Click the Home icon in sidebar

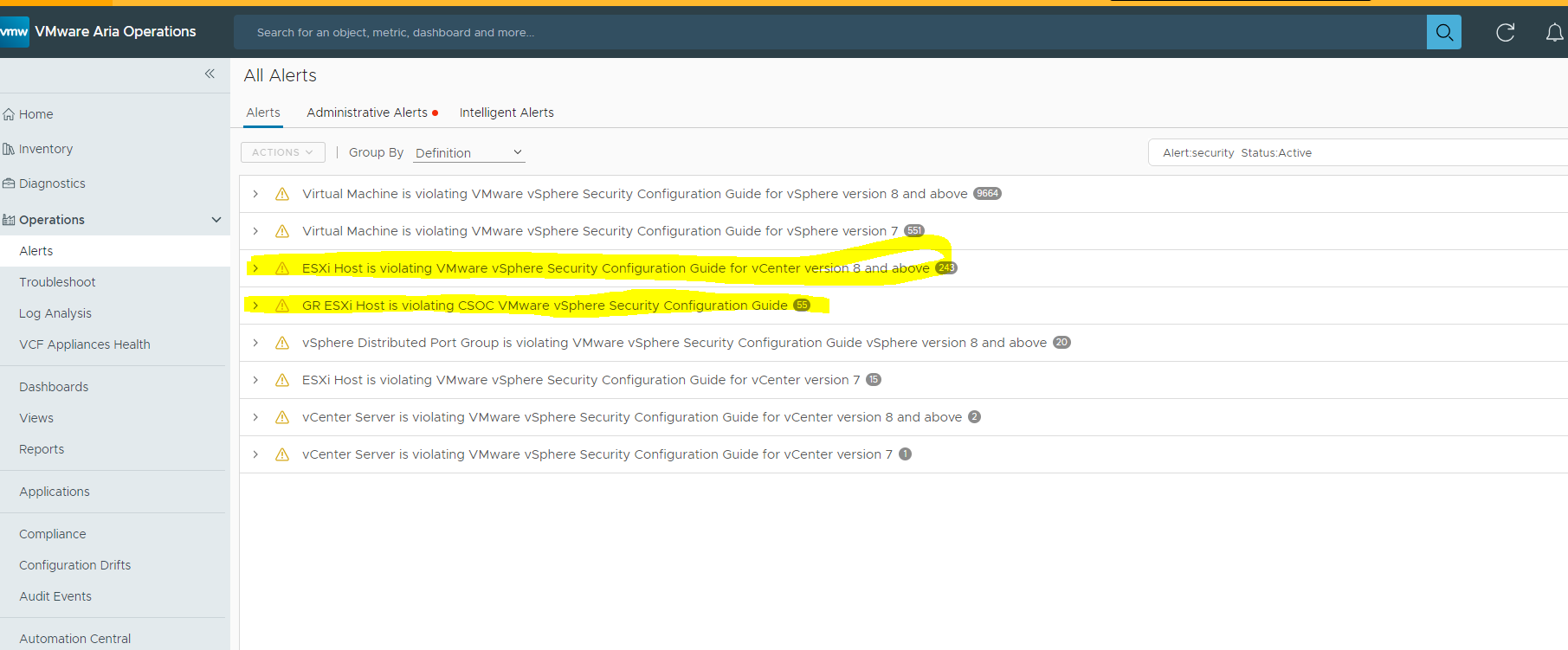tap(9, 114)
